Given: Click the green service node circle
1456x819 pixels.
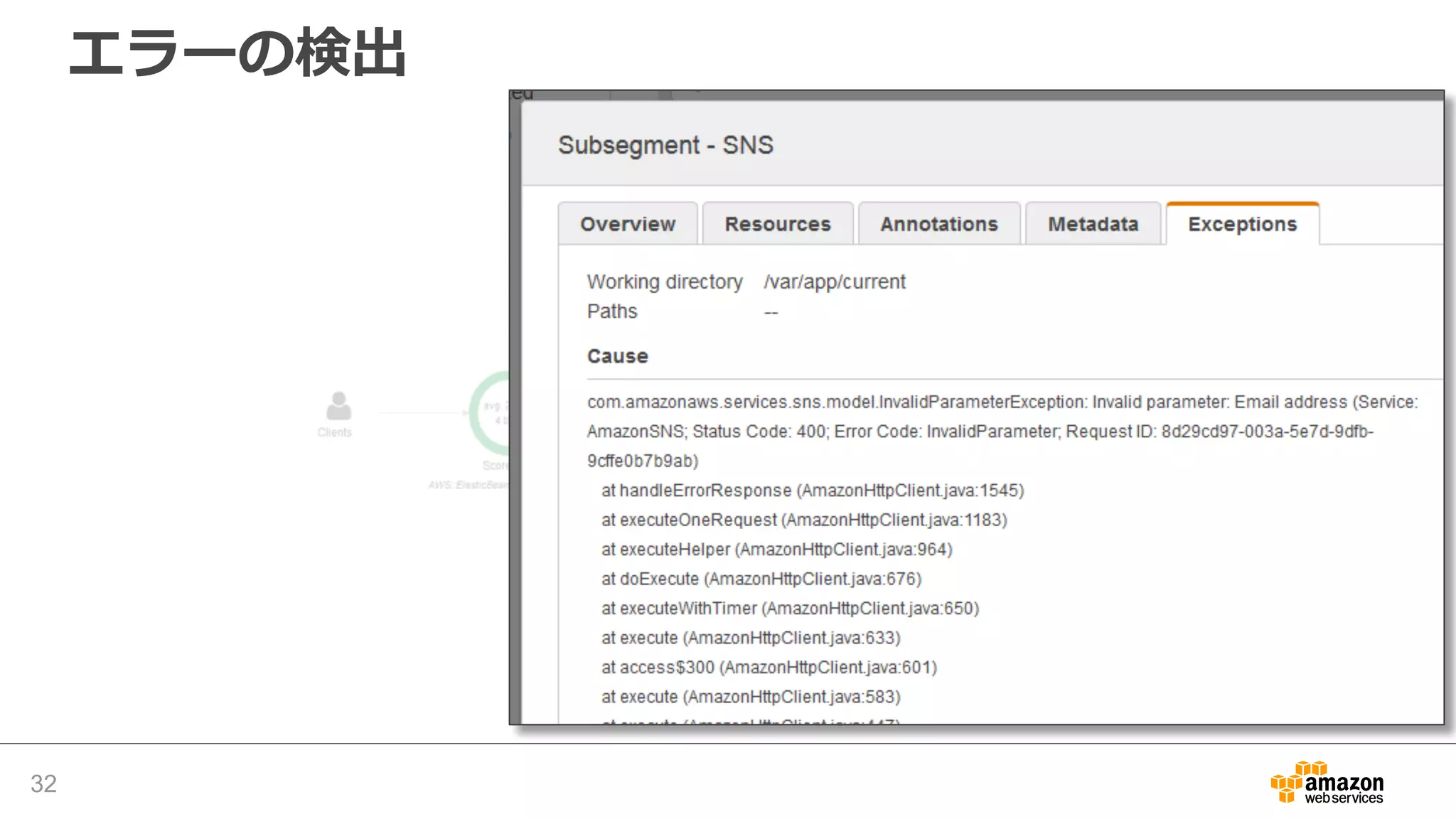Looking at the screenshot, I should 490,414.
